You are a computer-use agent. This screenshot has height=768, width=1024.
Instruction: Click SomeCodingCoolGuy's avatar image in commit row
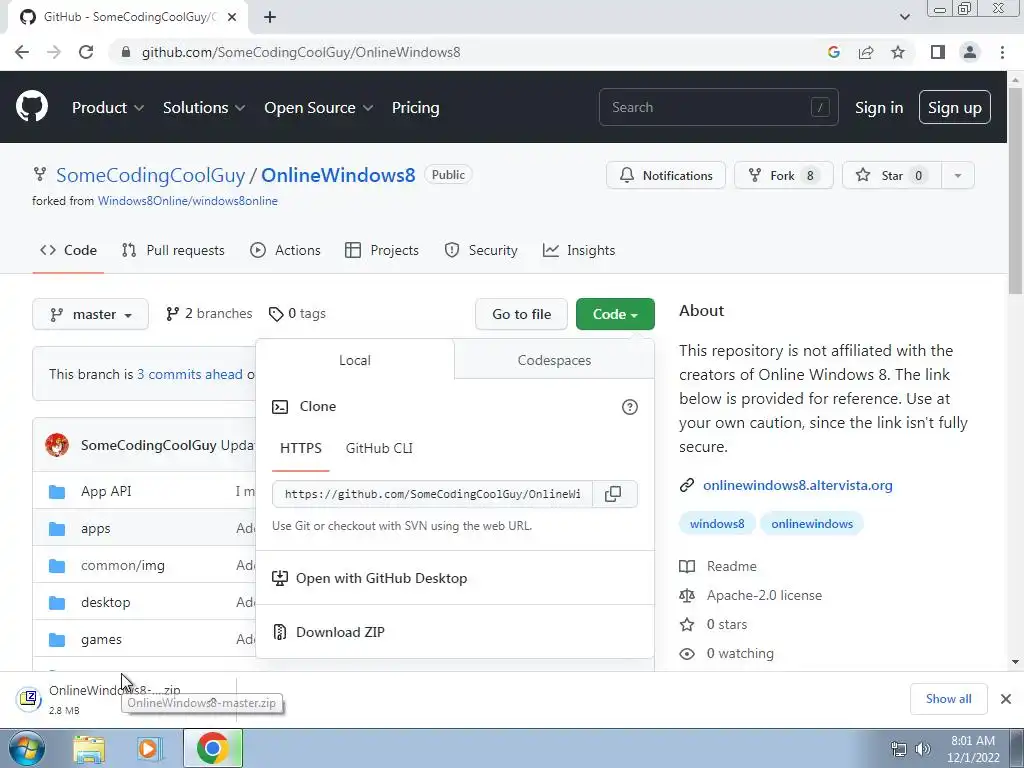57,445
